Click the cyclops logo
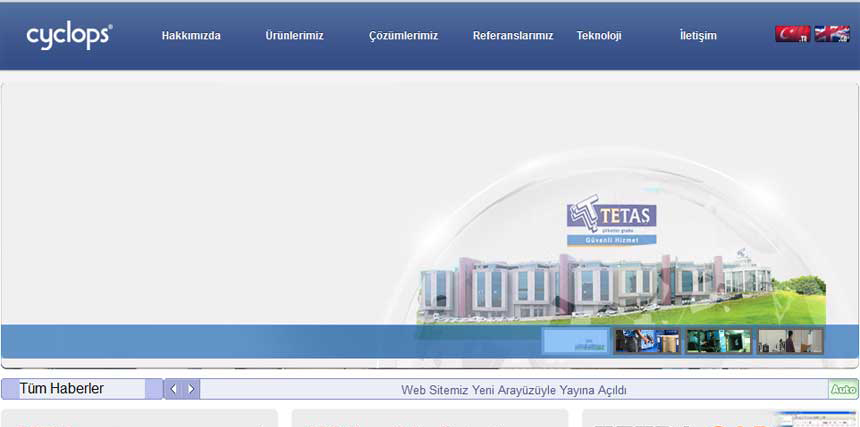Screen dimensions: 860x427 click(x=69, y=36)
